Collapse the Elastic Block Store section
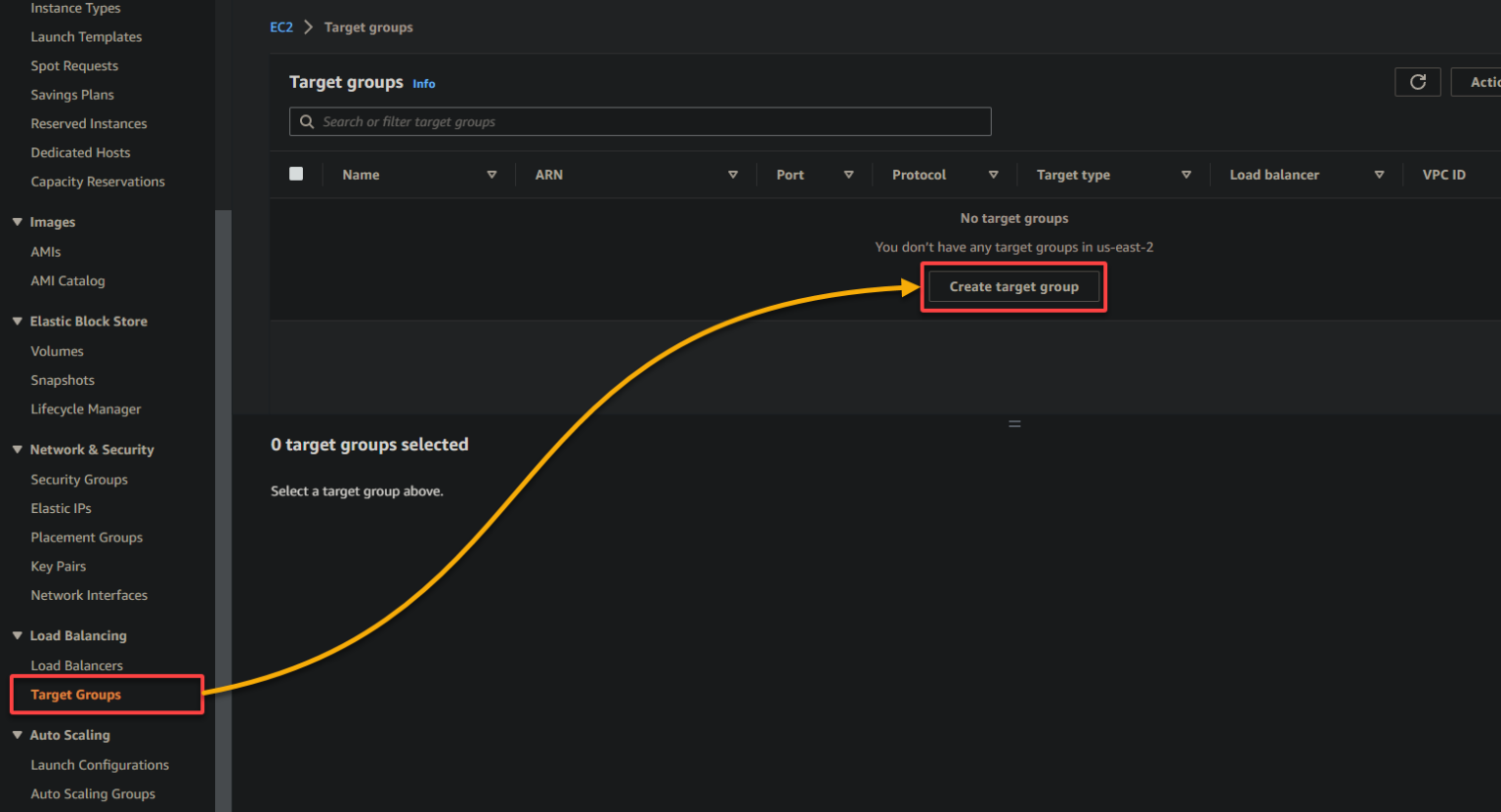The height and width of the screenshot is (812, 1501). tap(16, 321)
